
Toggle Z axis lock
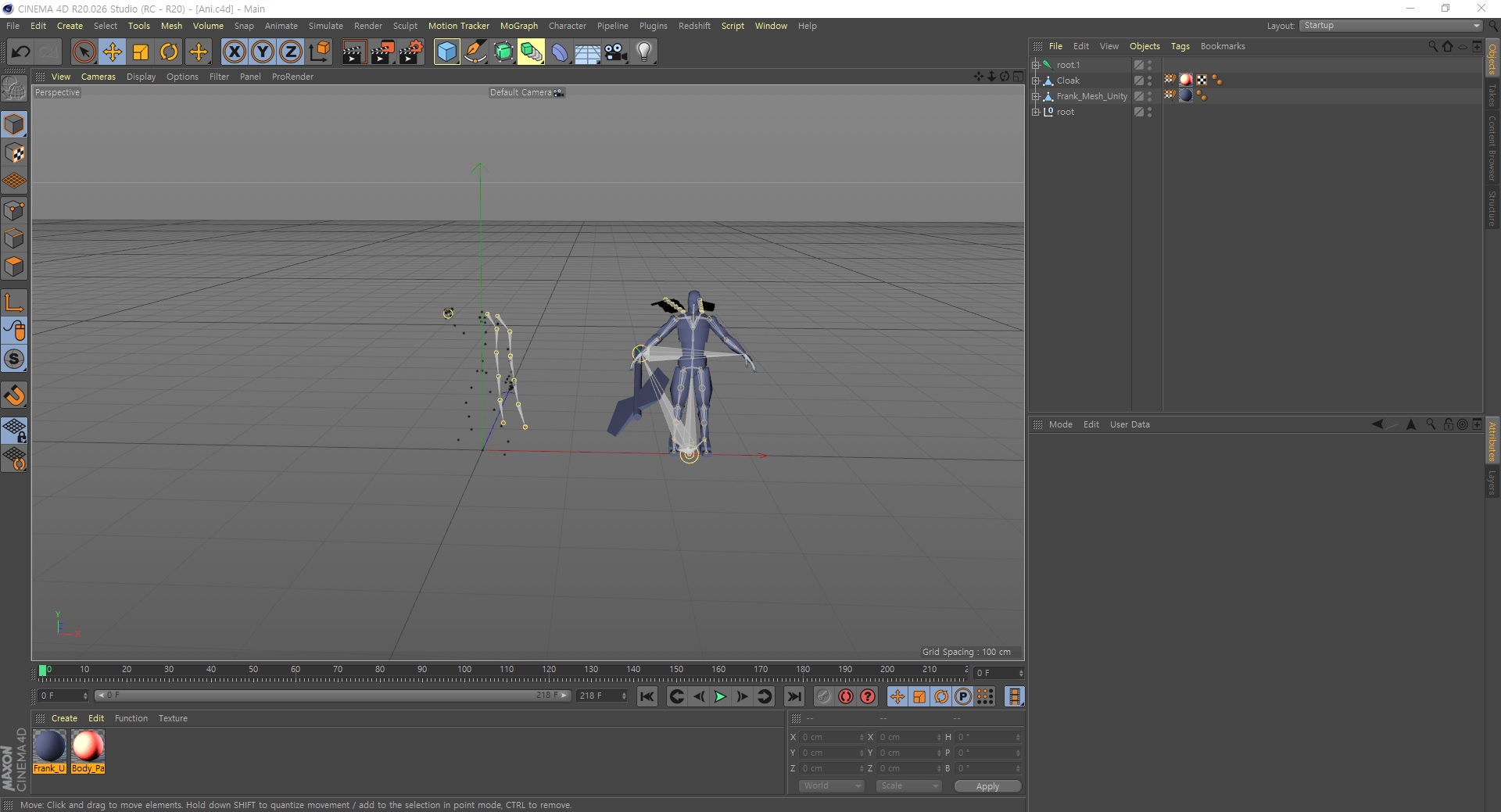point(291,52)
